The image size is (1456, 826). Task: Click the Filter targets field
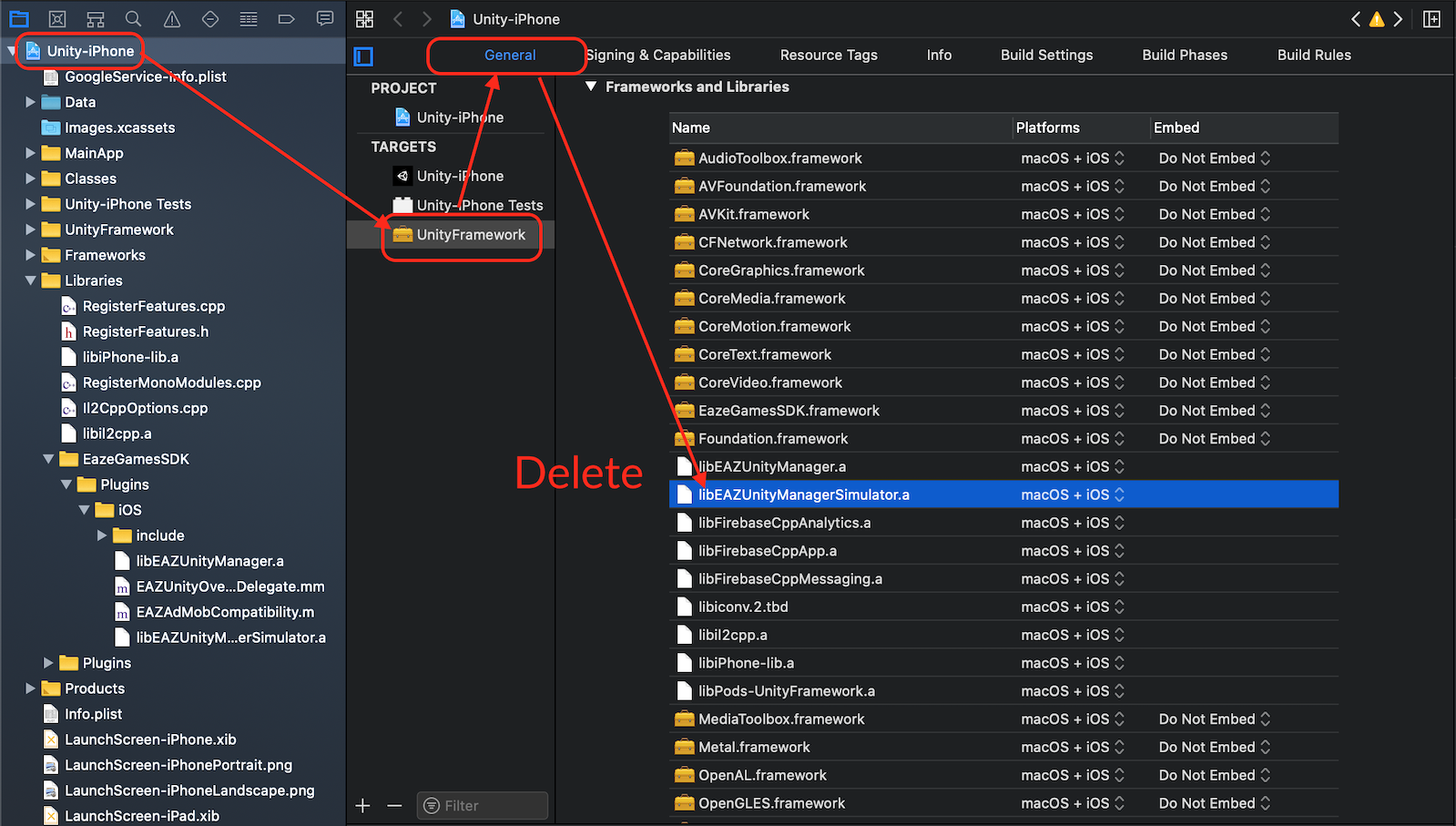483,805
